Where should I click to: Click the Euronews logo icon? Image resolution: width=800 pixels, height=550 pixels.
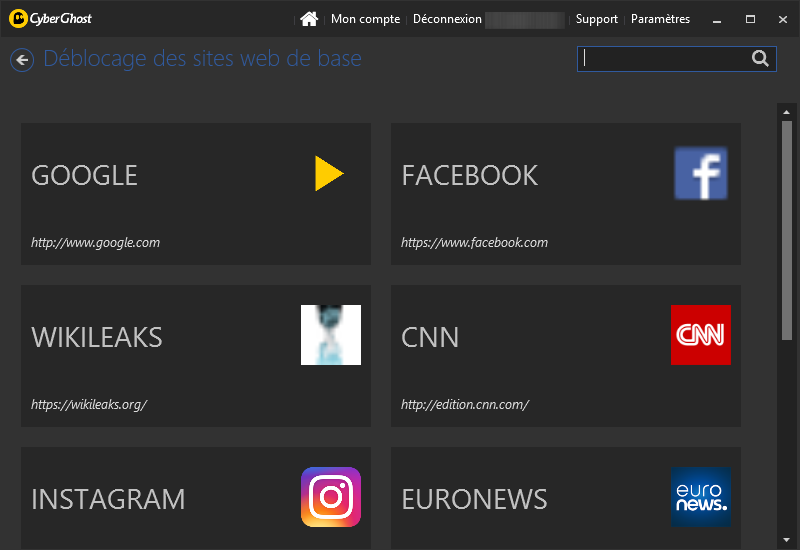click(701, 497)
